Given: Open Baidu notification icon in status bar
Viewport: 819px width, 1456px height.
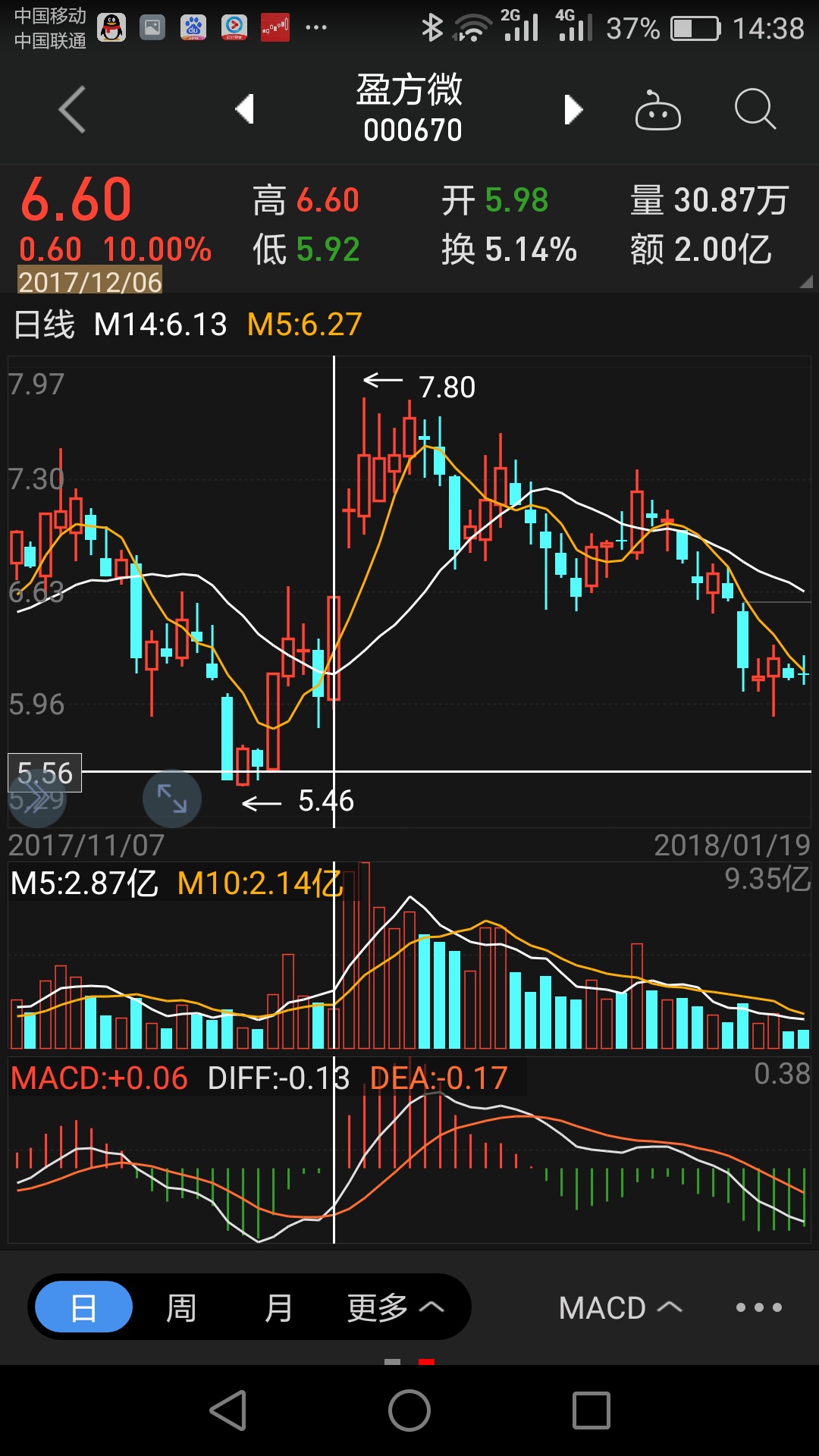Looking at the screenshot, I should point(193,28).
